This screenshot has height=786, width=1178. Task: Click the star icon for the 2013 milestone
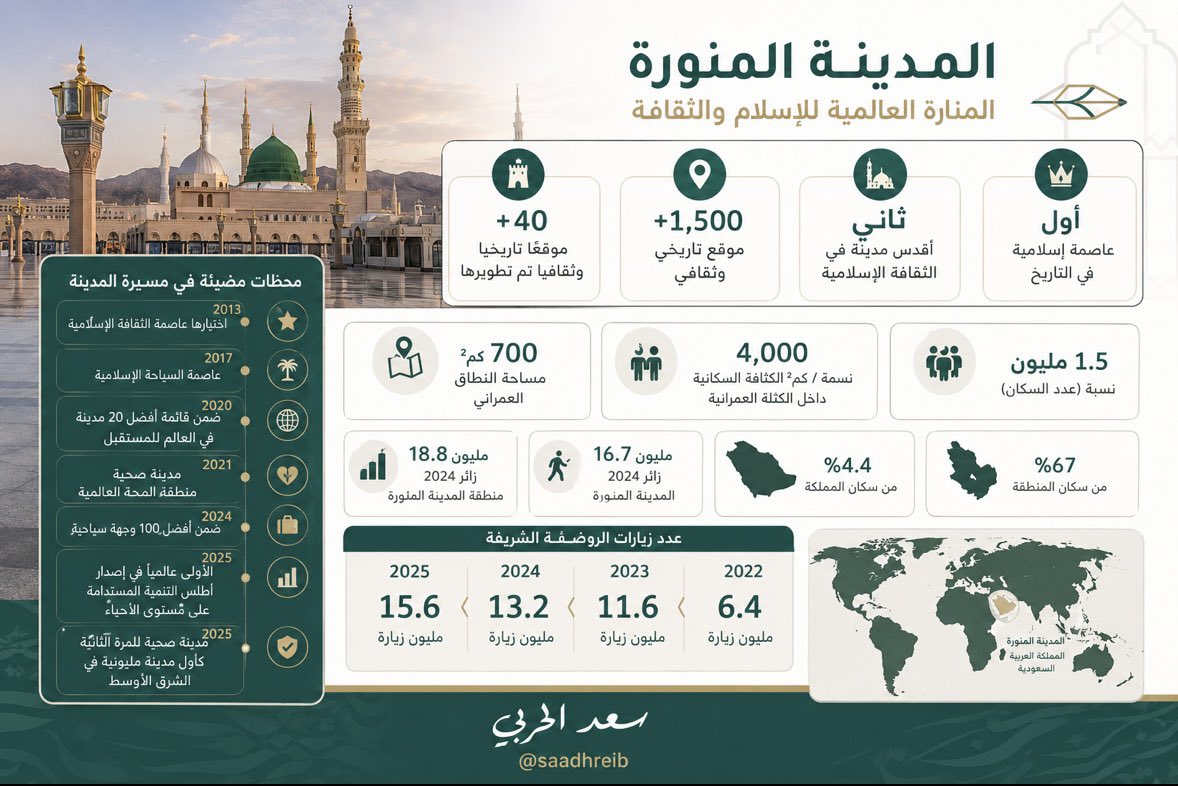[x=287, y=322]
